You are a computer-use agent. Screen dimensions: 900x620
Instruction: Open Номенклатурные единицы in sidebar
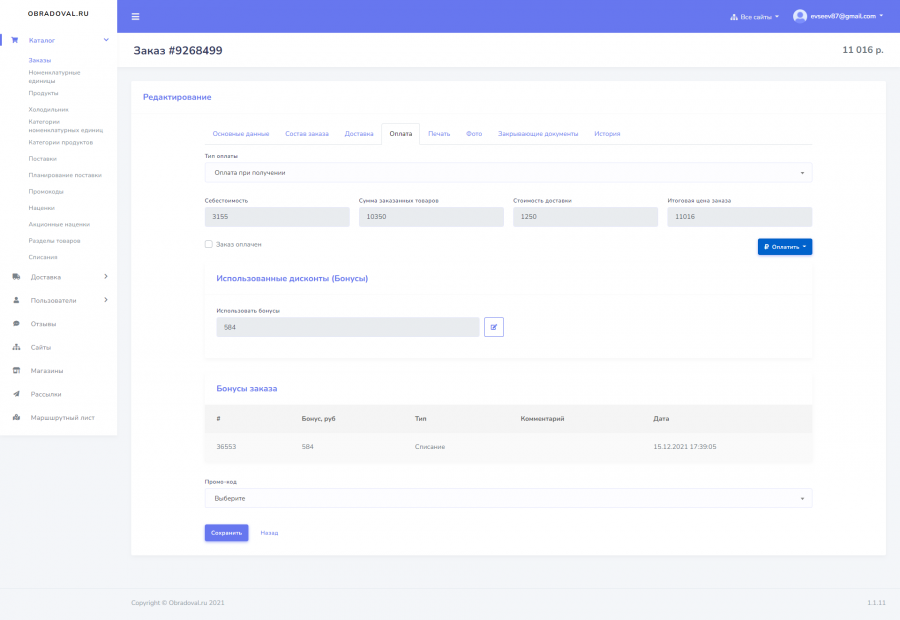click(55, 76)
